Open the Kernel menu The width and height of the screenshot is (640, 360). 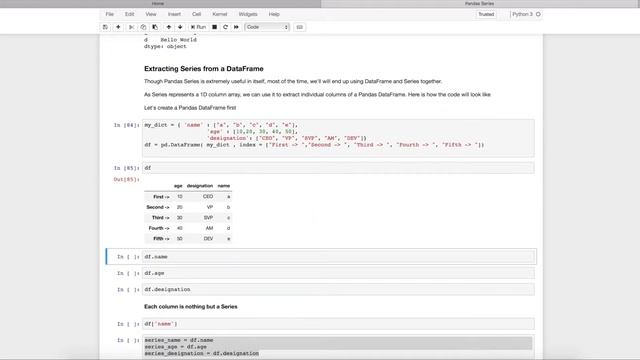click(x=220, y=14)
